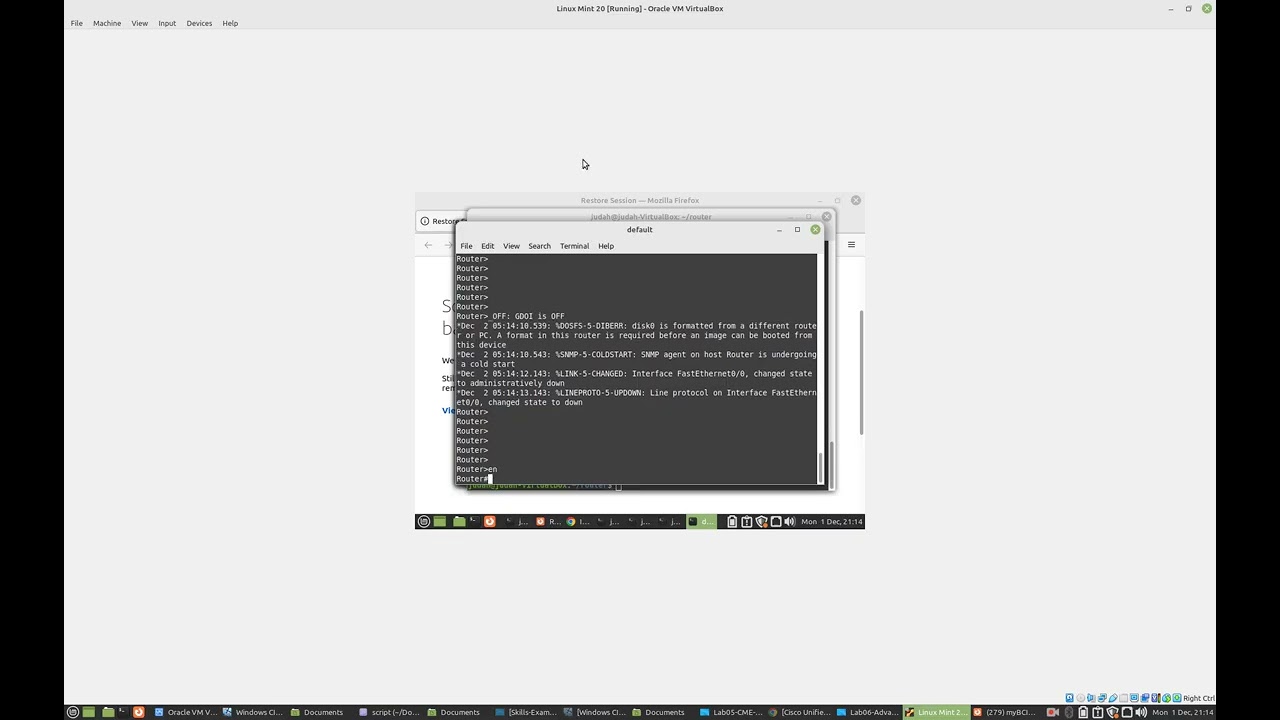Click VirtualBox status bar hard disk icon

click(1069, 698)
